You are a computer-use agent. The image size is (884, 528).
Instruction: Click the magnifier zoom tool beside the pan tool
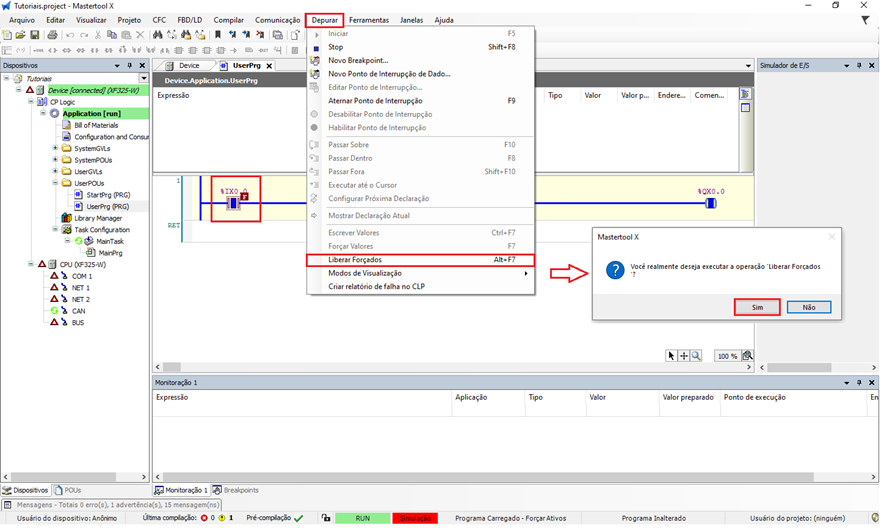696,355
